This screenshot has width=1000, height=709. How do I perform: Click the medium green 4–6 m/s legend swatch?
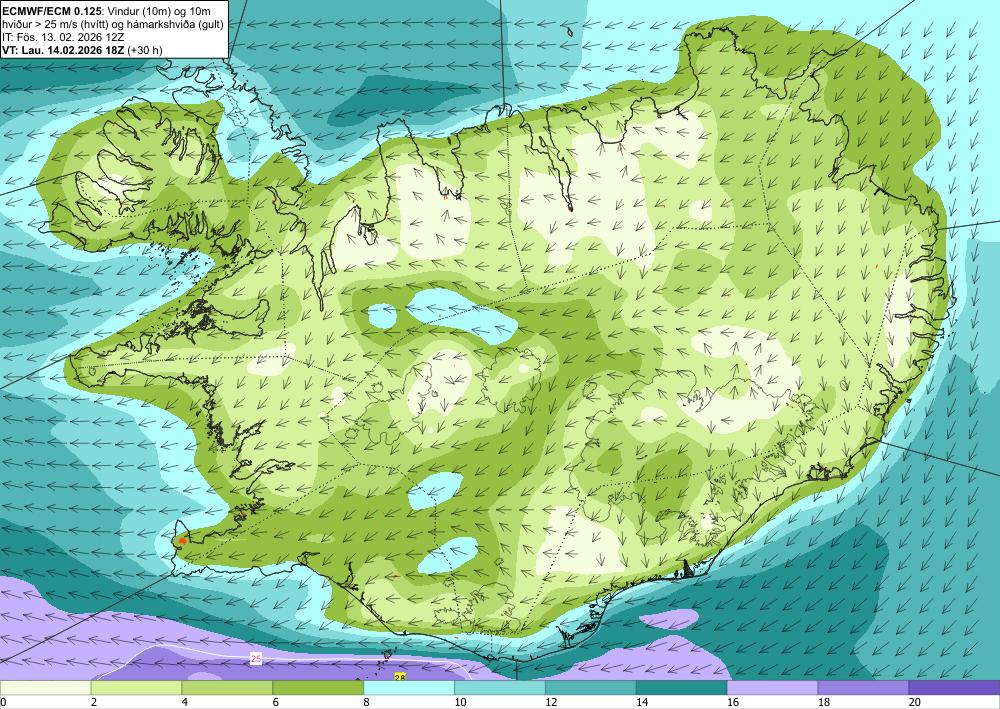[x=227, y=687]
